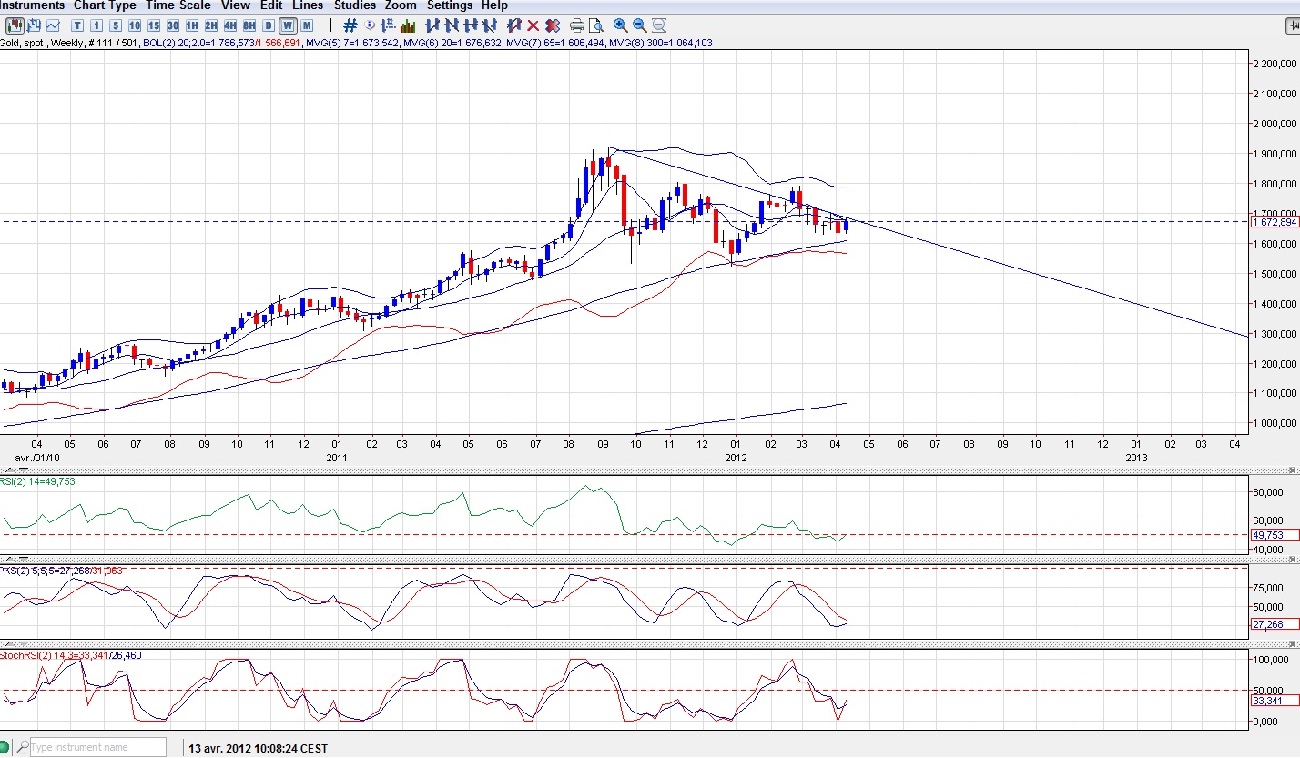Zoom in with the magnifier plus icon
The width and height of the screenshot is (1300, 758).
(x=620, y=25)
